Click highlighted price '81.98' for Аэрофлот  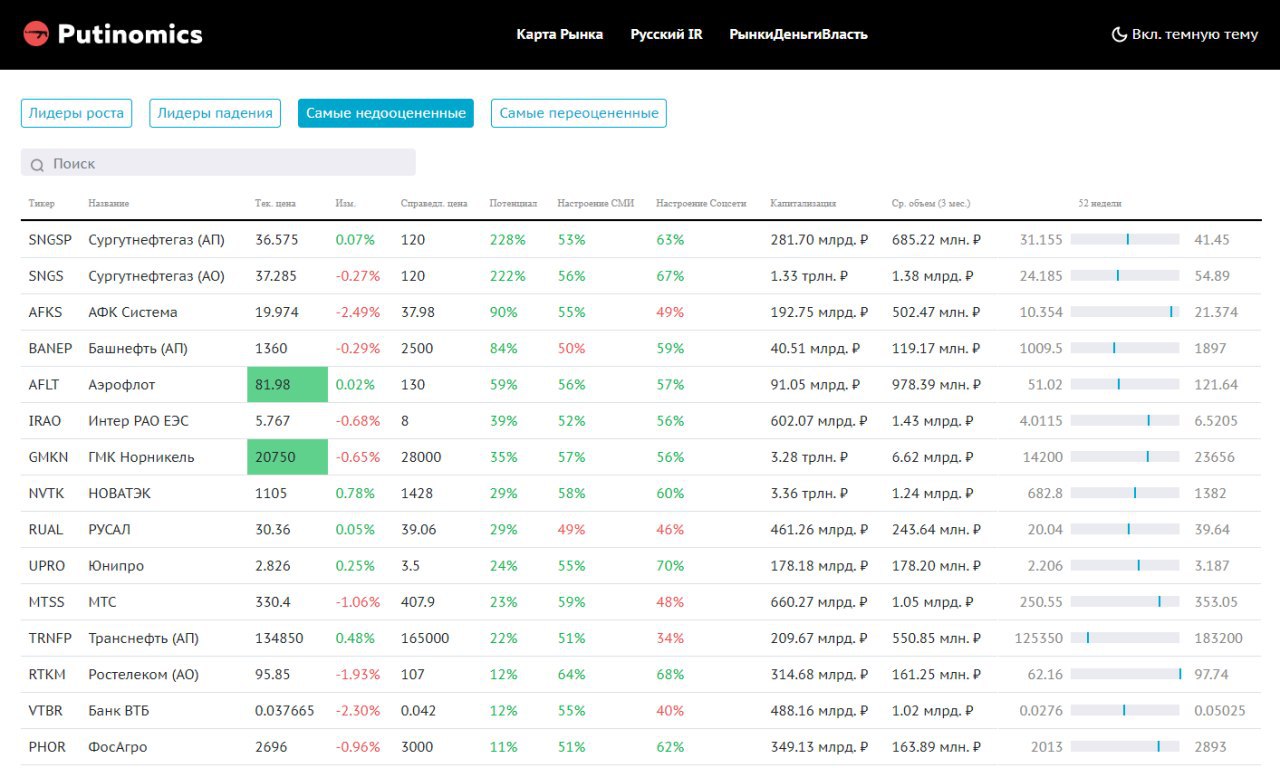[x=287, y=384]
